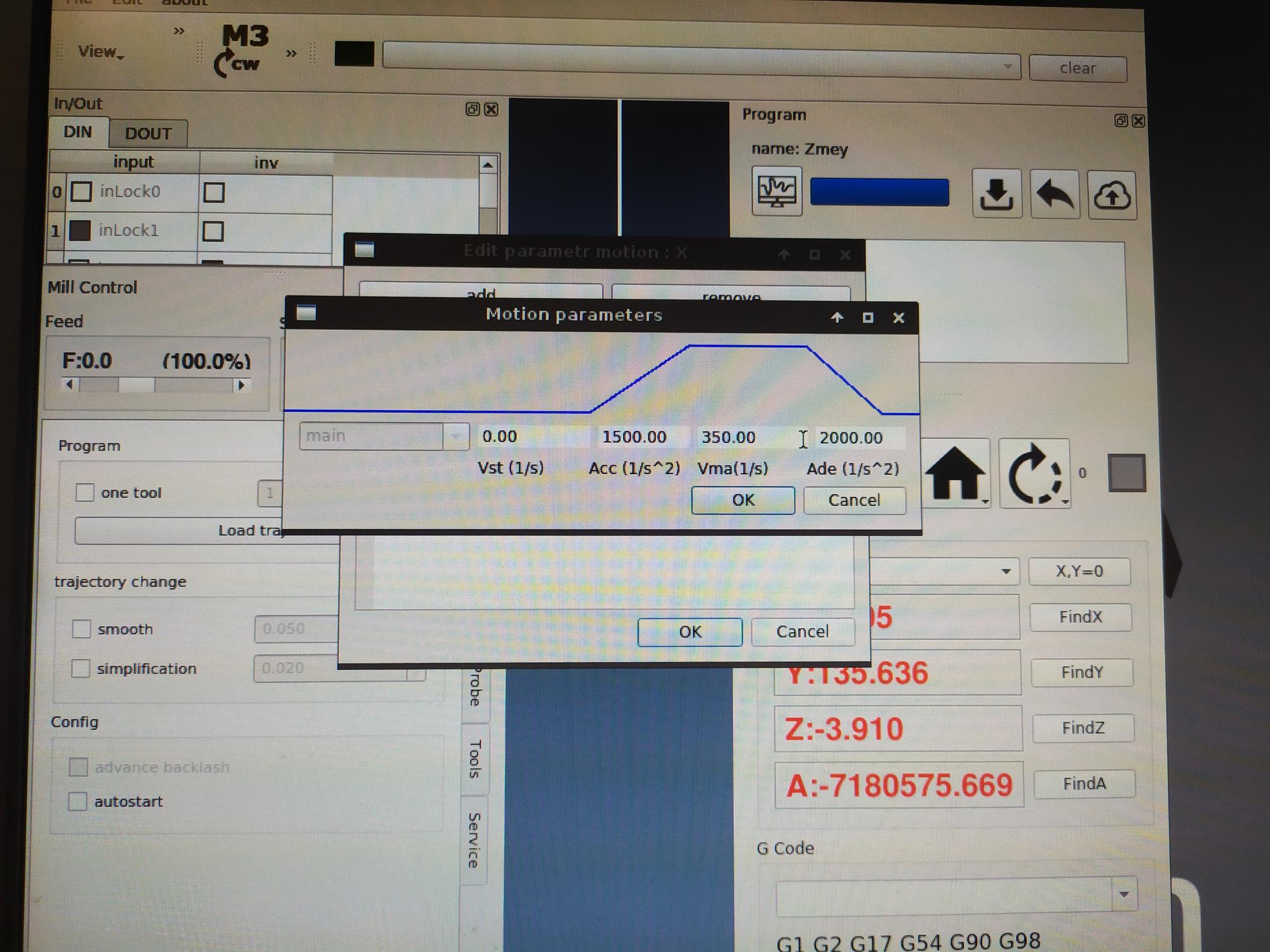Confirm Motion parameters with OK
The image size is (1270, 952).
point(742,500)
